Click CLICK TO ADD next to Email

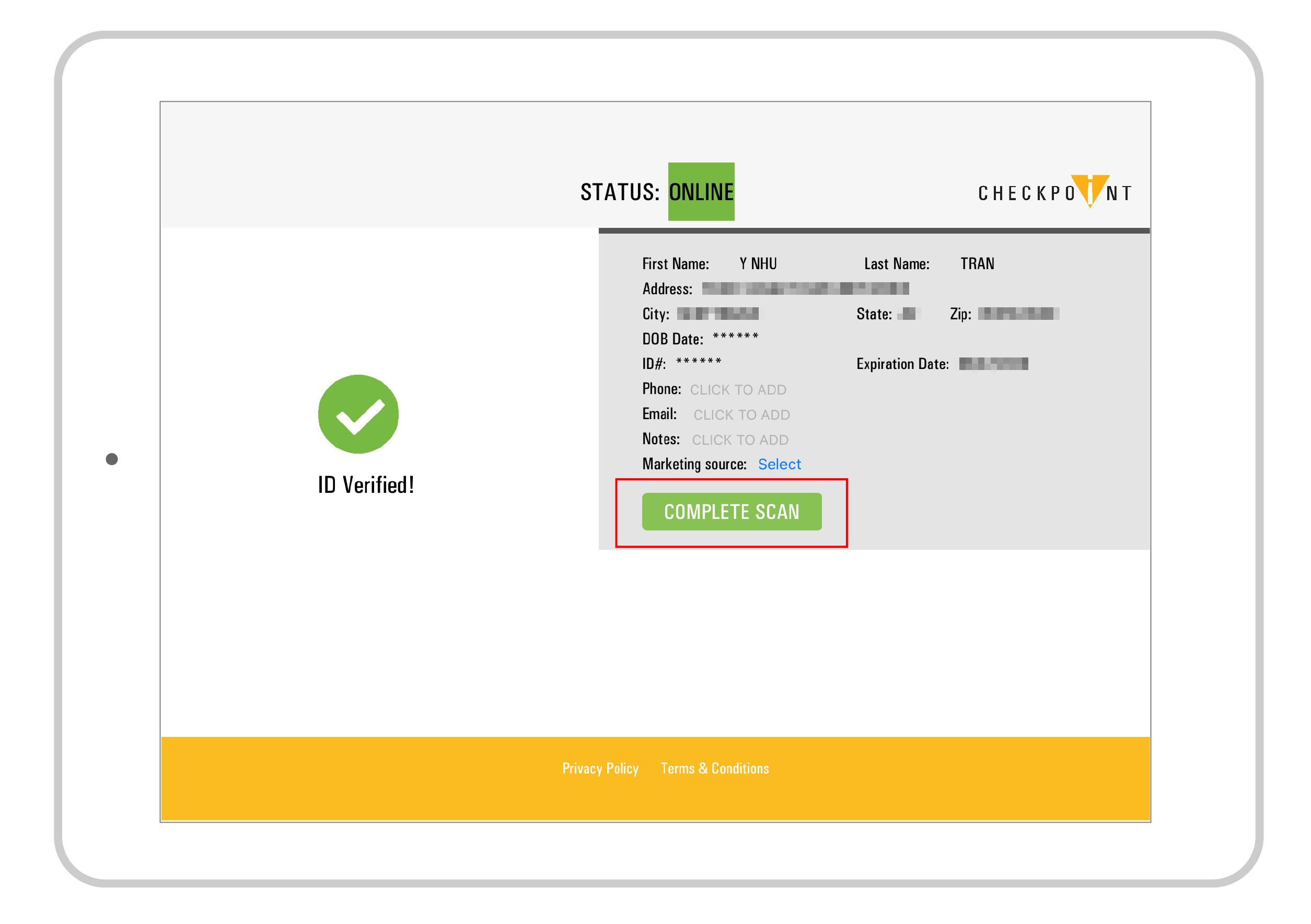click(x=742, y=414)
